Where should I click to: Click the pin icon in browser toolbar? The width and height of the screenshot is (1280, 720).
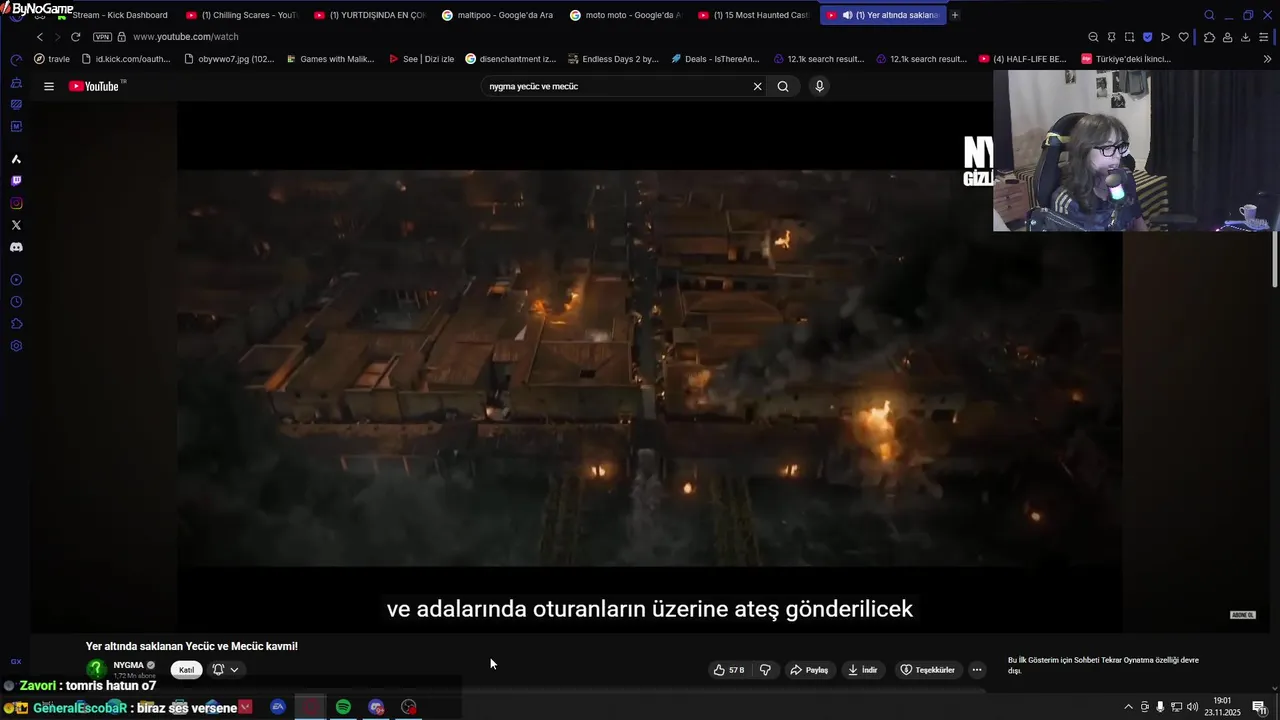click(x=1111, y=37)
